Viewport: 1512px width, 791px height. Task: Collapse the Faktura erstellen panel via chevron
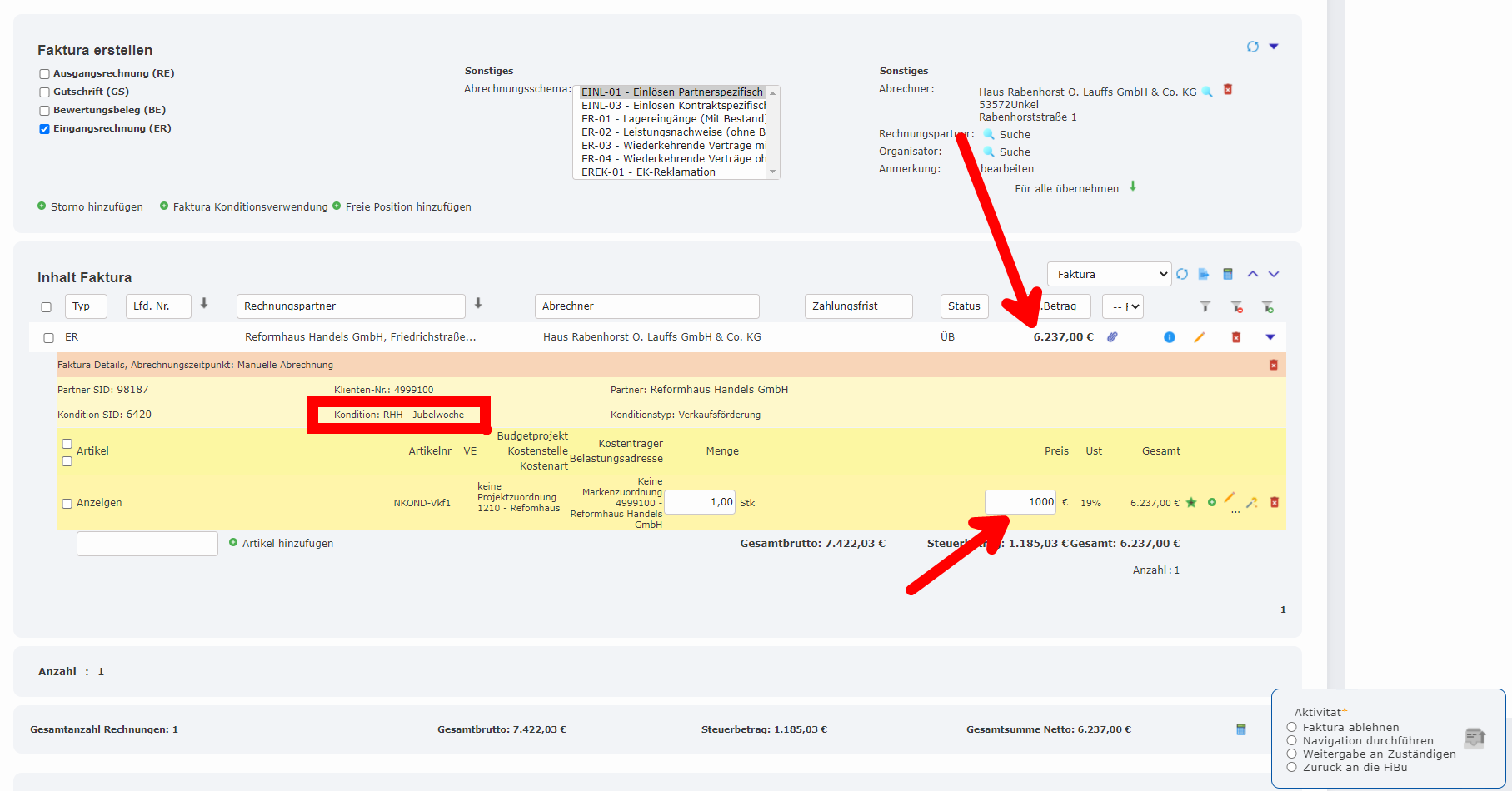1273,47
